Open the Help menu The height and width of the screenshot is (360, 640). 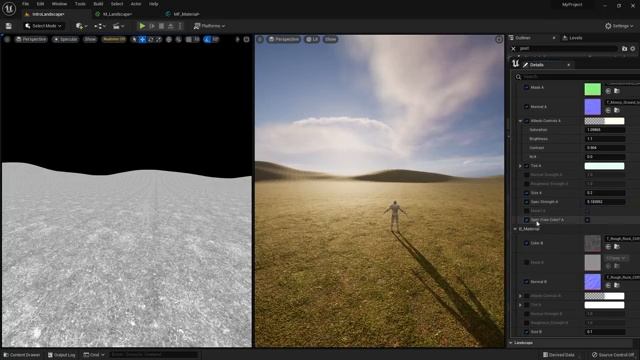click(153, 4)
